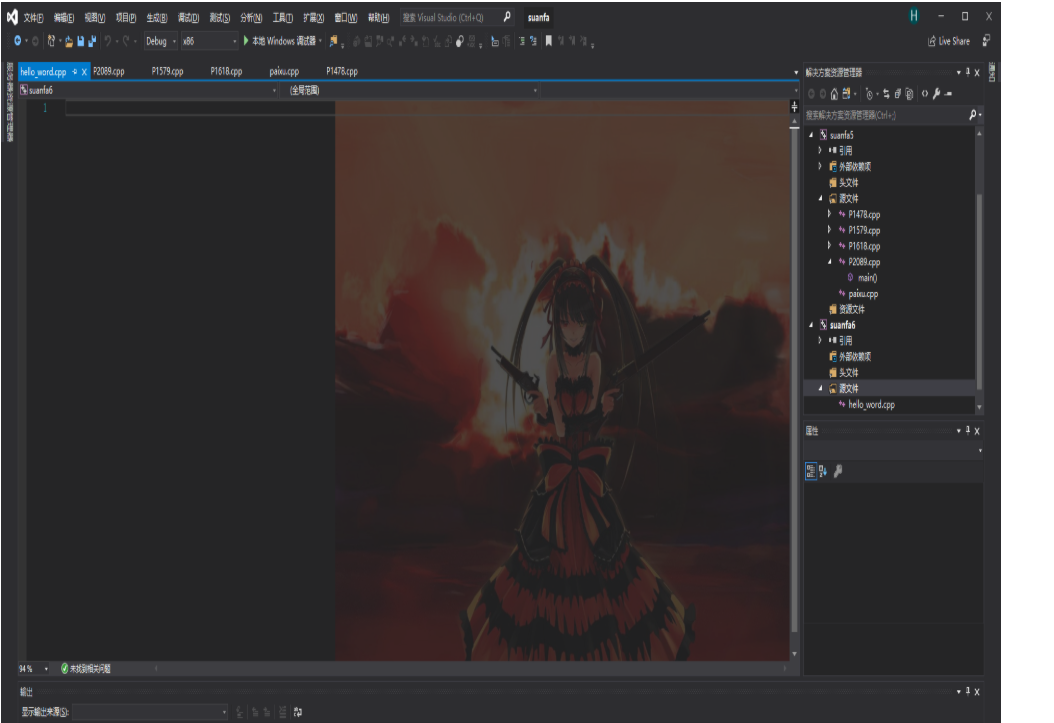Toggle the bookmark icon on the toolbar
This screenshot has width=1054, height=723.
549,41
